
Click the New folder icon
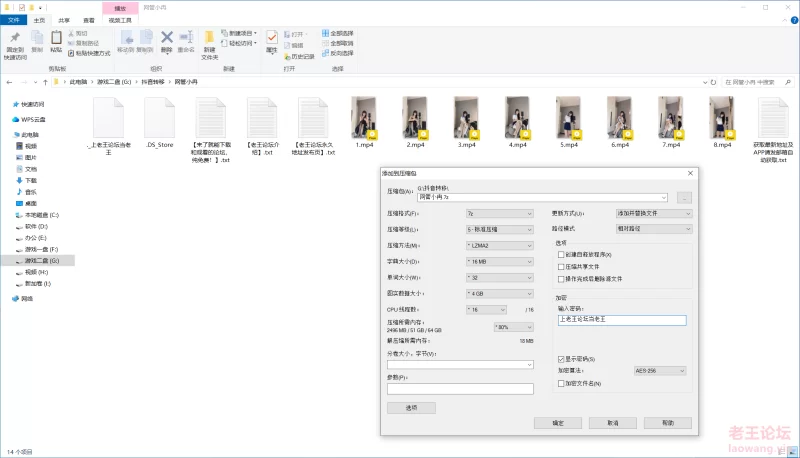pyautogui.click(x=209, y=37)
